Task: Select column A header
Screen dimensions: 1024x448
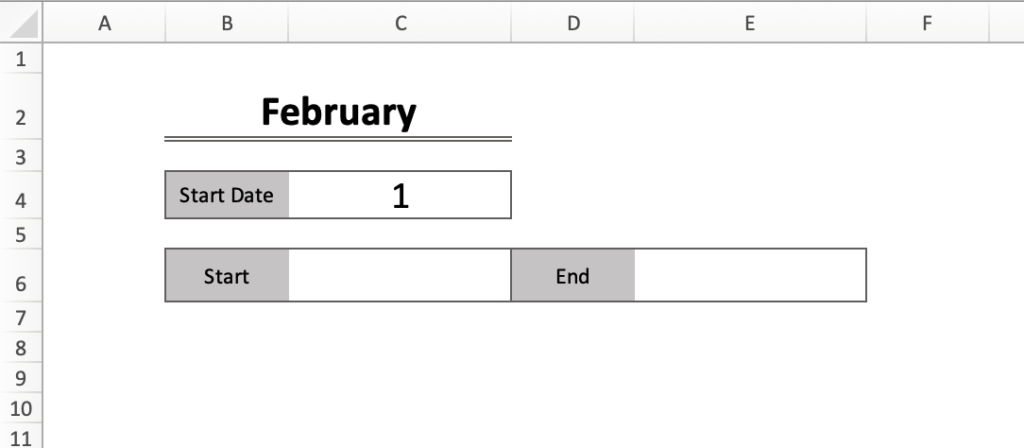Action: point(104,23)
